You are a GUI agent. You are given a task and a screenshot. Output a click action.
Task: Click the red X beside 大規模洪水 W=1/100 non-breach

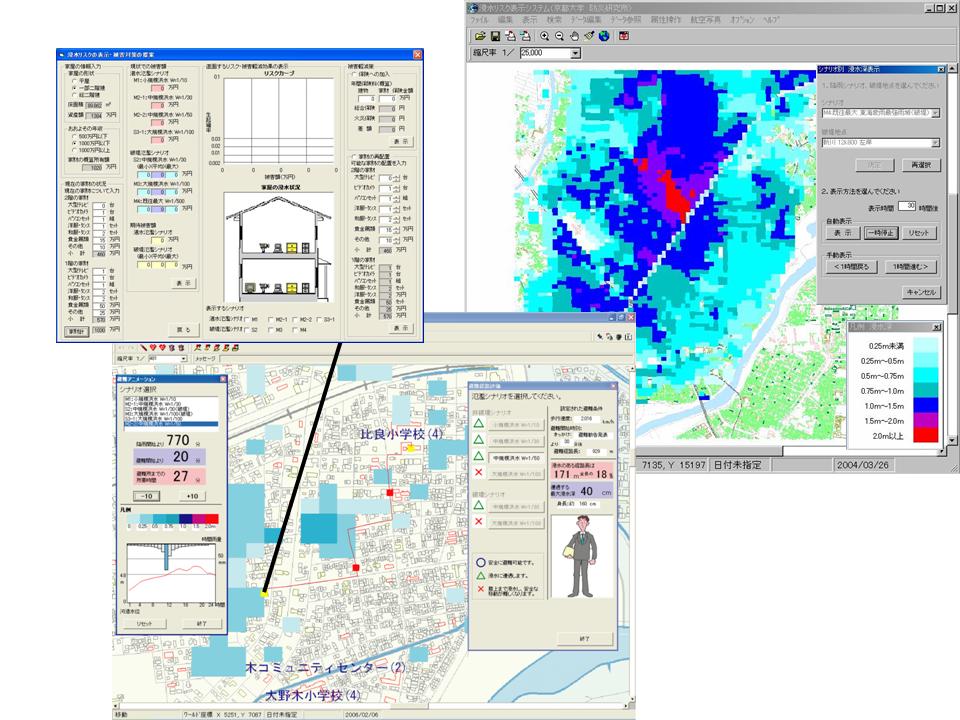pyautogui.click(x=479, y=472)
